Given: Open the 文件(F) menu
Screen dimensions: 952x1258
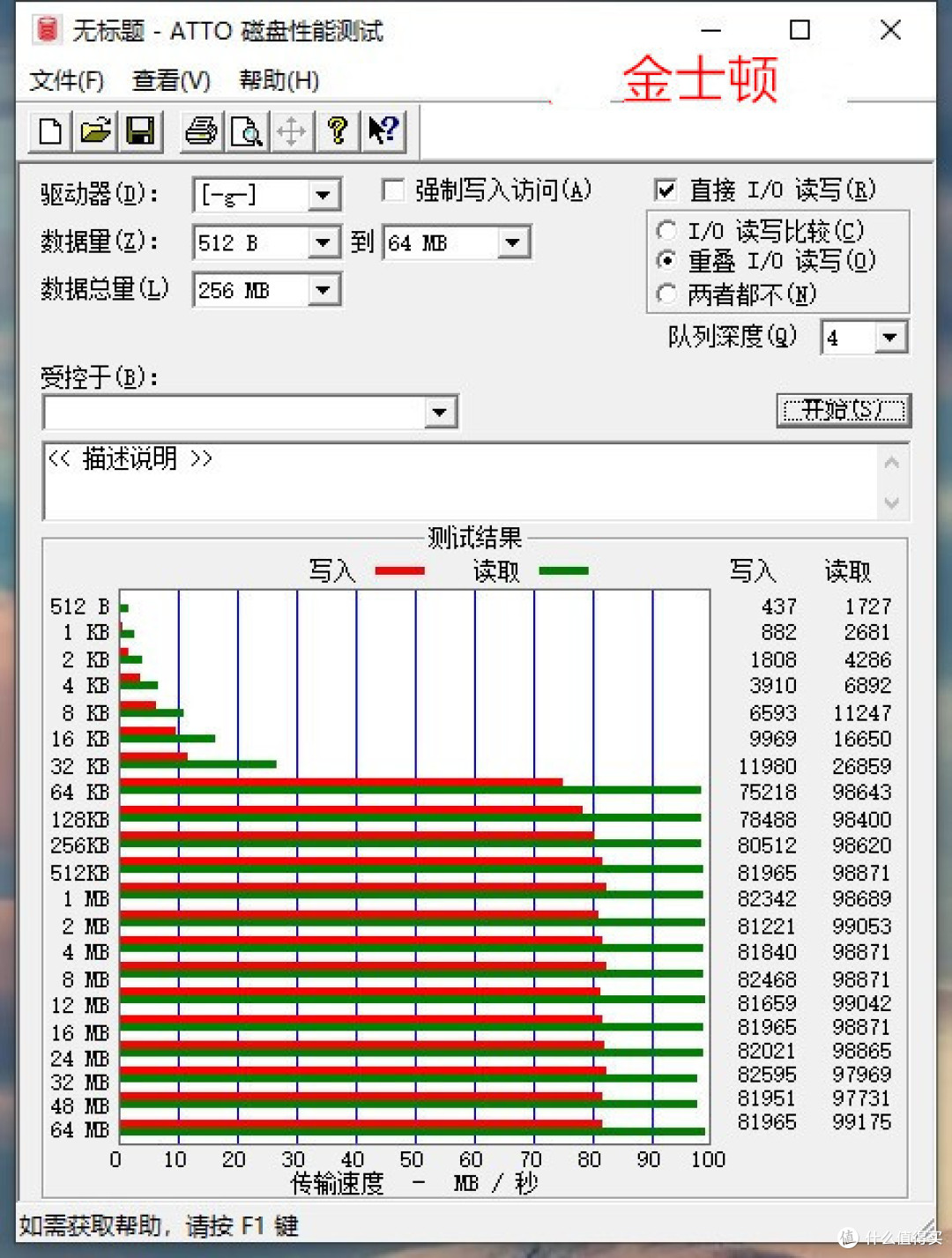Looking at the screenshot, I should click(67, 81).
